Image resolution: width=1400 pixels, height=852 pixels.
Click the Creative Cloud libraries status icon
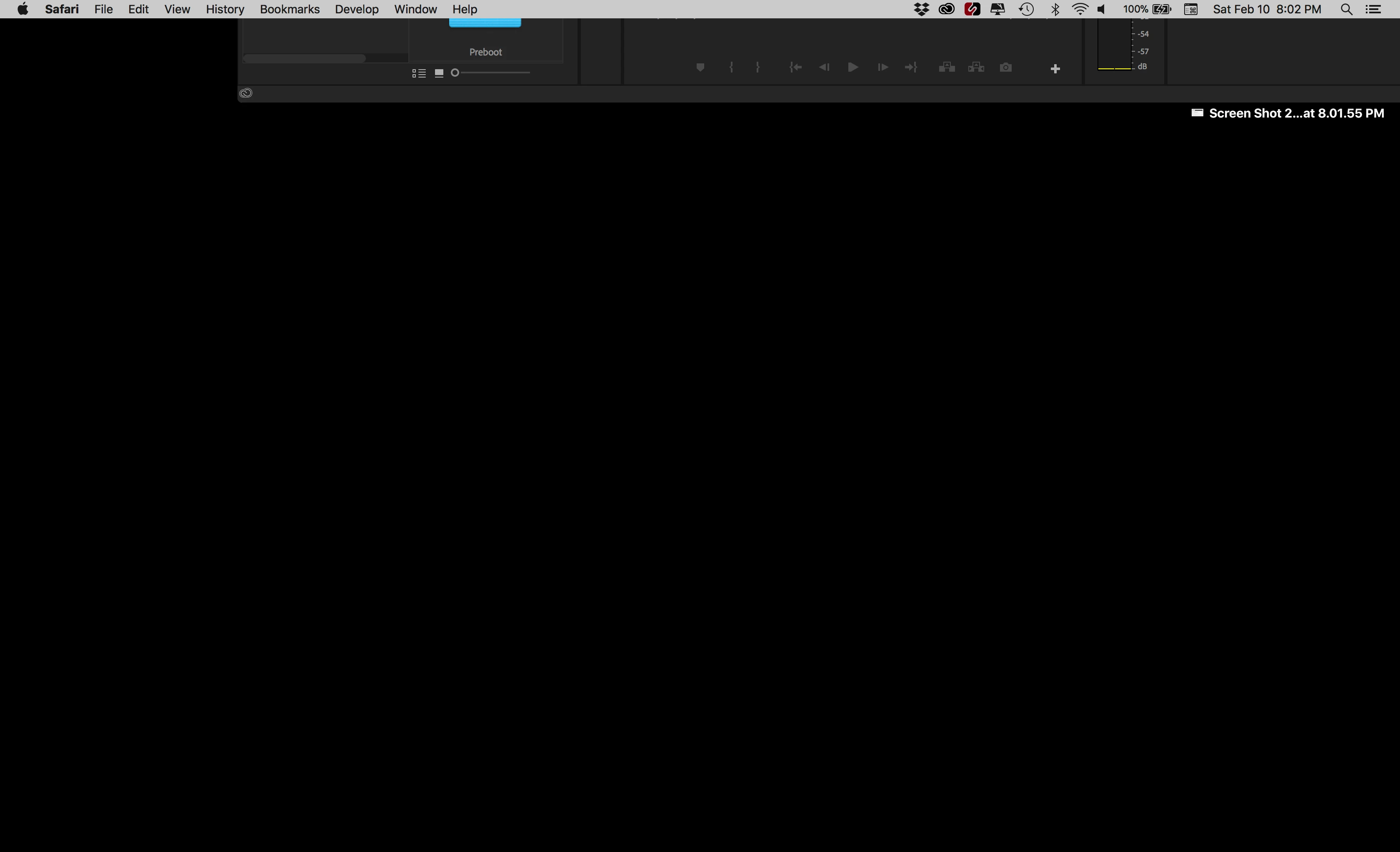pyautogui.click(x=245, y=93)
